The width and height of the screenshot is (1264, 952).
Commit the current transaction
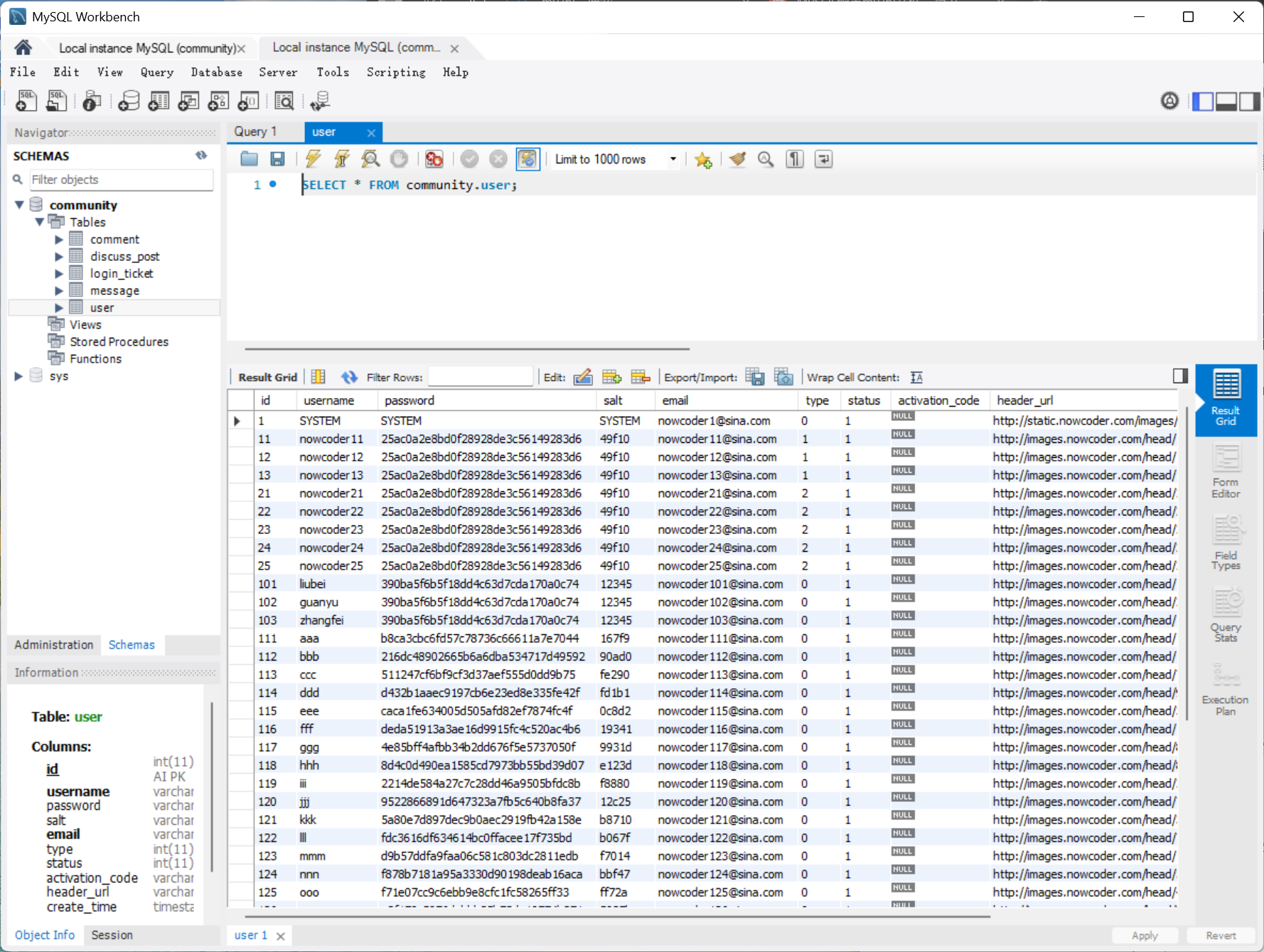[x=469, y=159]
